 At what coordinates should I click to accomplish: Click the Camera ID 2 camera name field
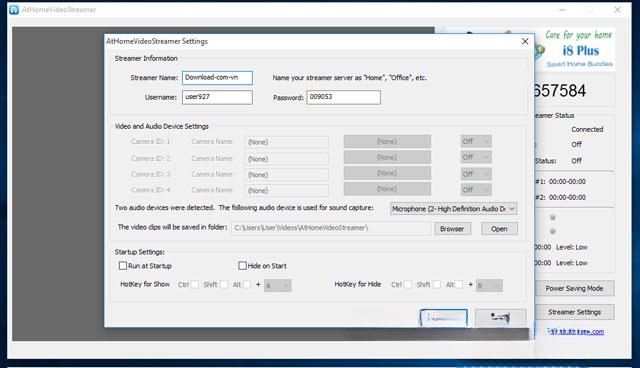[286, 159]
